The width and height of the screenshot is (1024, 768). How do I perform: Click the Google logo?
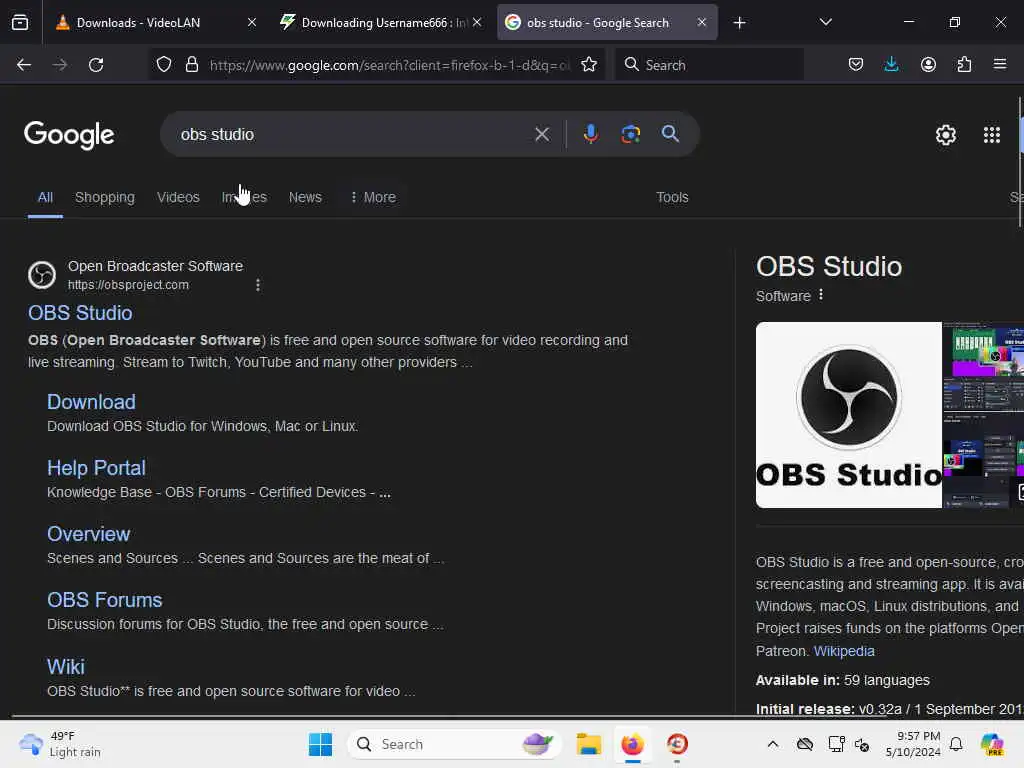(69, 135)
